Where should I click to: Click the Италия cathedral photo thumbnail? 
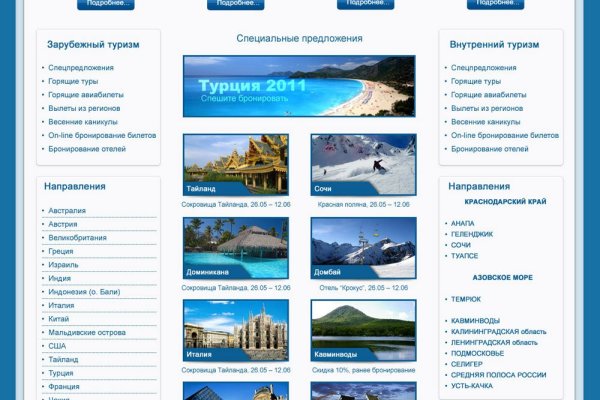coord(235,330)
